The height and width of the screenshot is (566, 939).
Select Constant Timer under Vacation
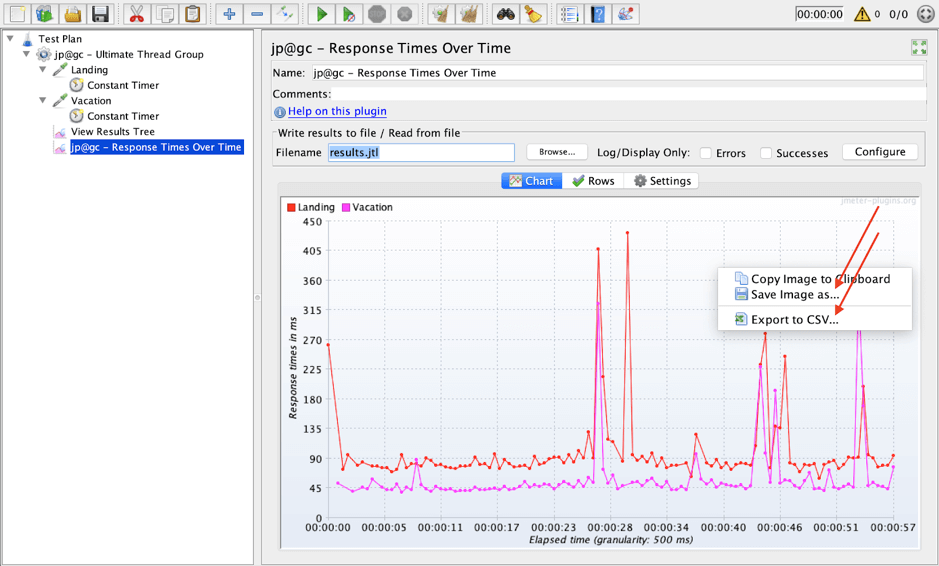[123, 117]
